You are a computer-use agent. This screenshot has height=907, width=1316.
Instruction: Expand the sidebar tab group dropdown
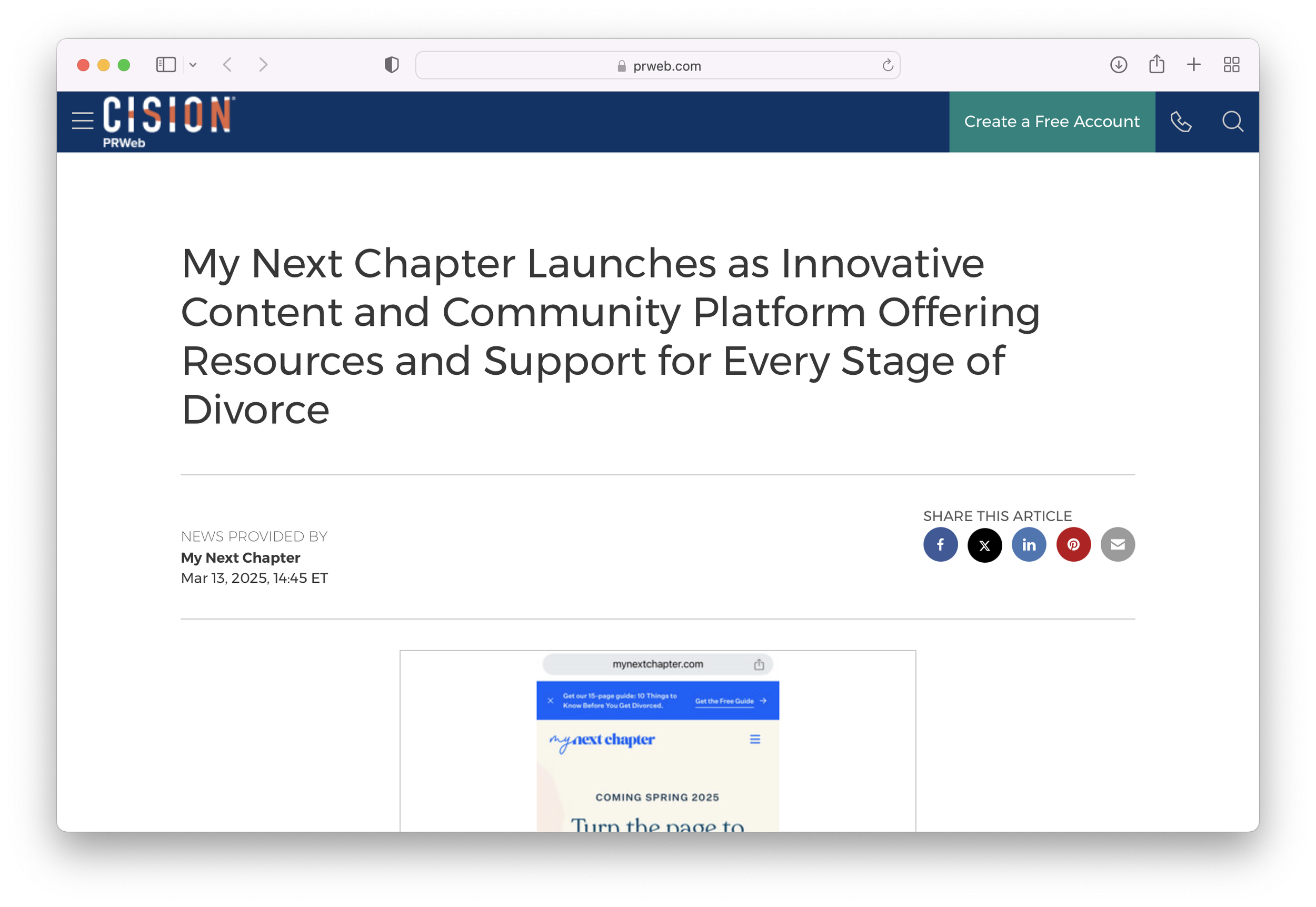point(193,65)
